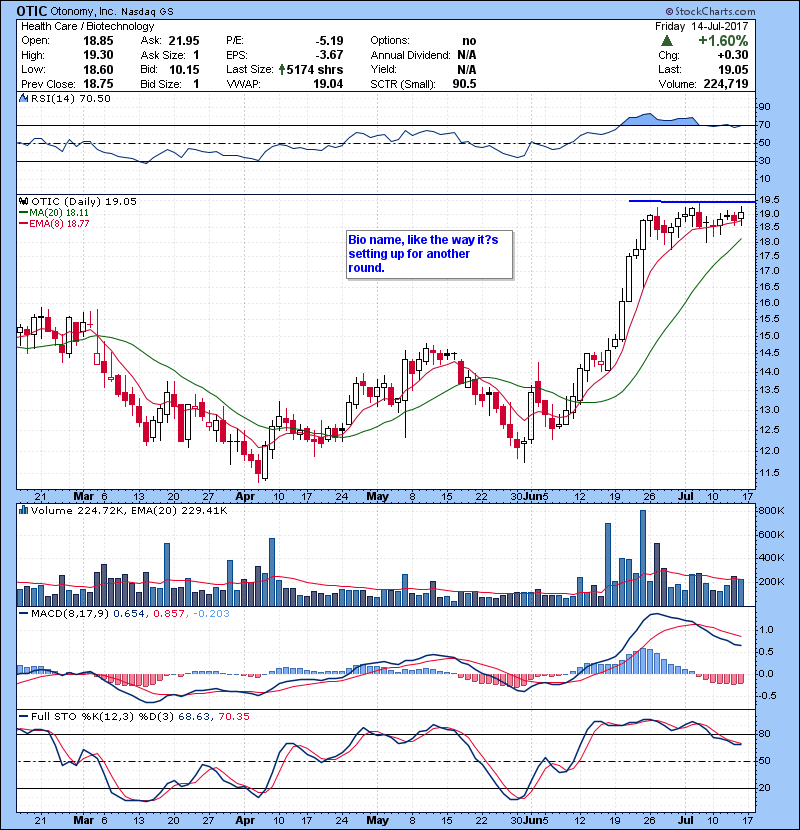Click the High value 19.30
The height and width of the screenshot is (830, 800).
[x=98, y=55]
